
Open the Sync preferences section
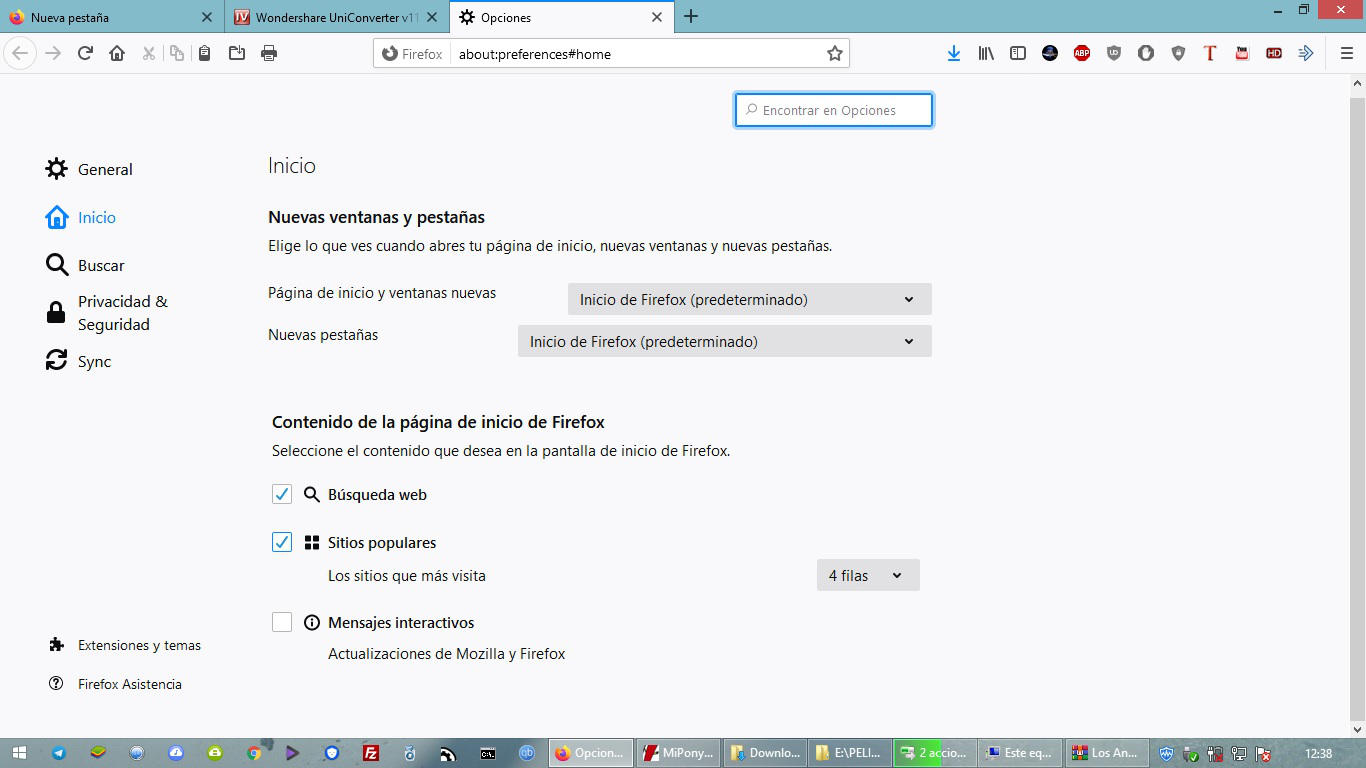pyautogui.click(x=78, y=361)
